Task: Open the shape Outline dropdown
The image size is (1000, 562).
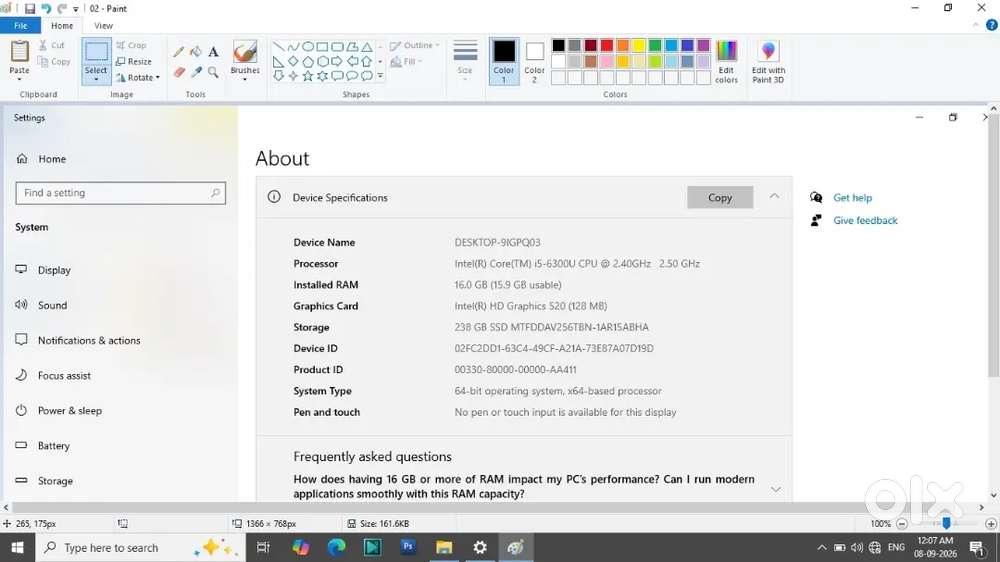Action: [415, 45]
